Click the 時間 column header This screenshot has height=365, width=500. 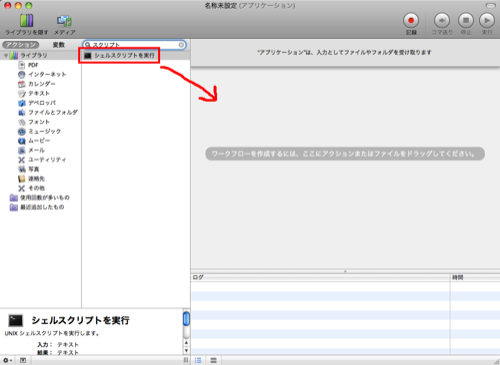(475, 277)
